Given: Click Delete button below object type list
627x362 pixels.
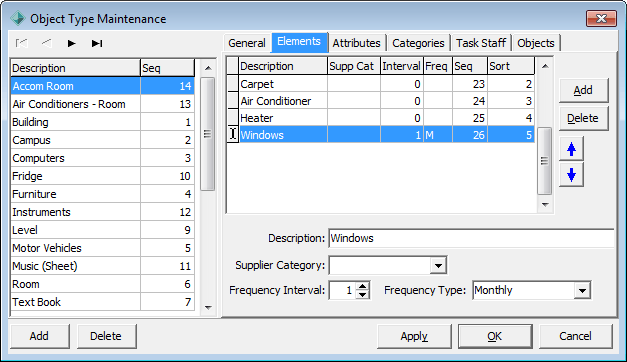Looking at the screenshot, I should click(106, 336).
